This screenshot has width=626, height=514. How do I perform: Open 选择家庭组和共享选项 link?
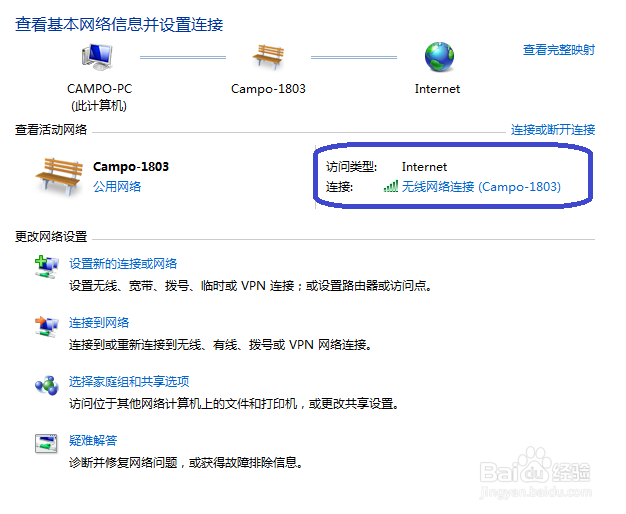[x=129, y=382]
